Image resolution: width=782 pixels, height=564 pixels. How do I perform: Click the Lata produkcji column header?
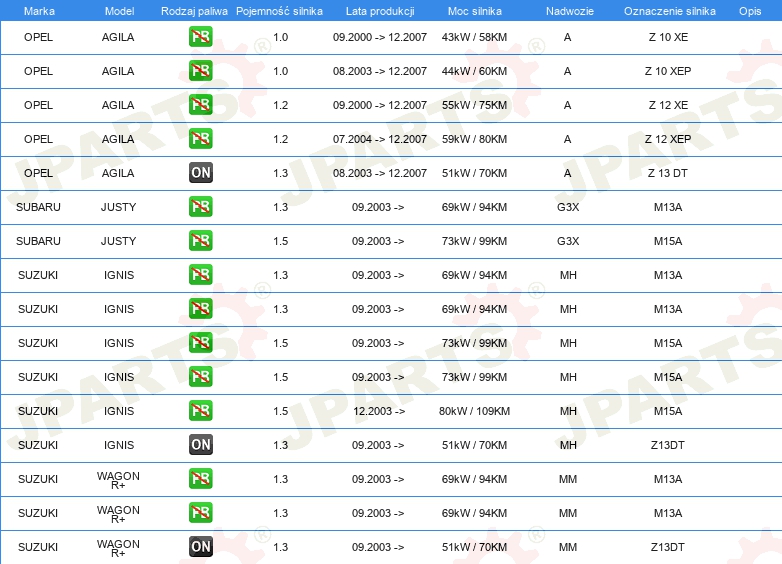[380, 11]
